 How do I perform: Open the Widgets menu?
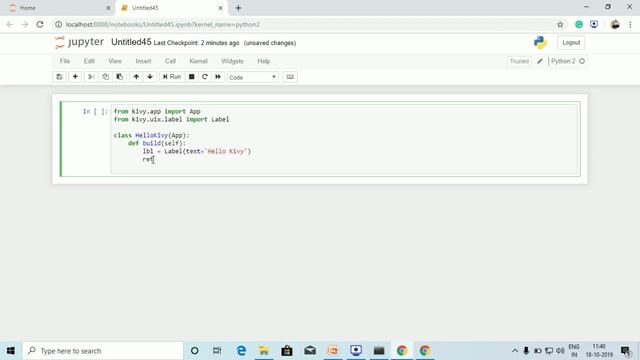[x=232, y=61]
